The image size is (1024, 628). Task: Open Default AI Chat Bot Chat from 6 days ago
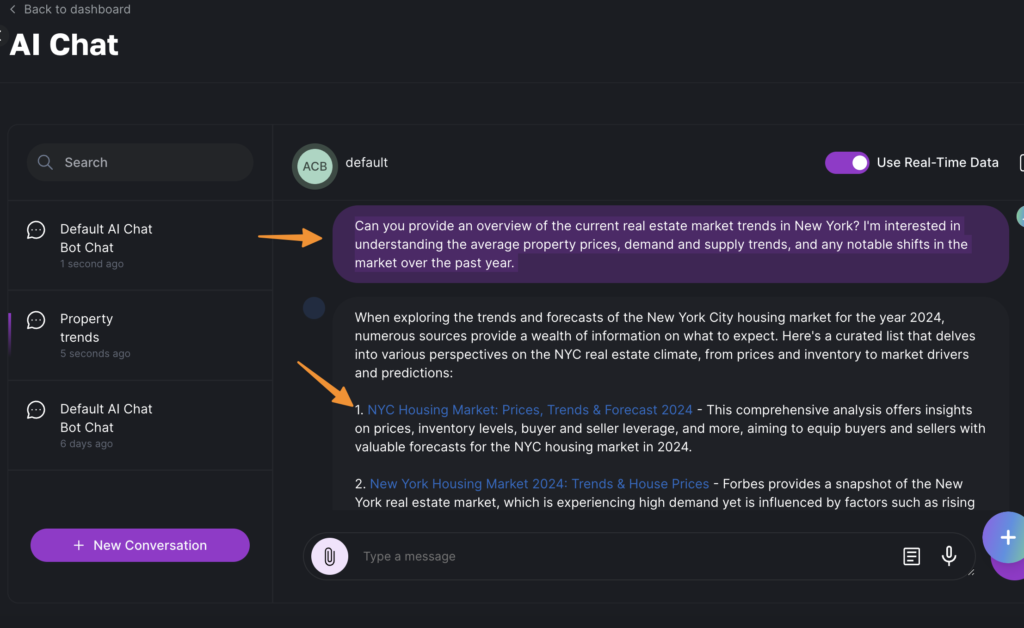(x=106, y=418)
